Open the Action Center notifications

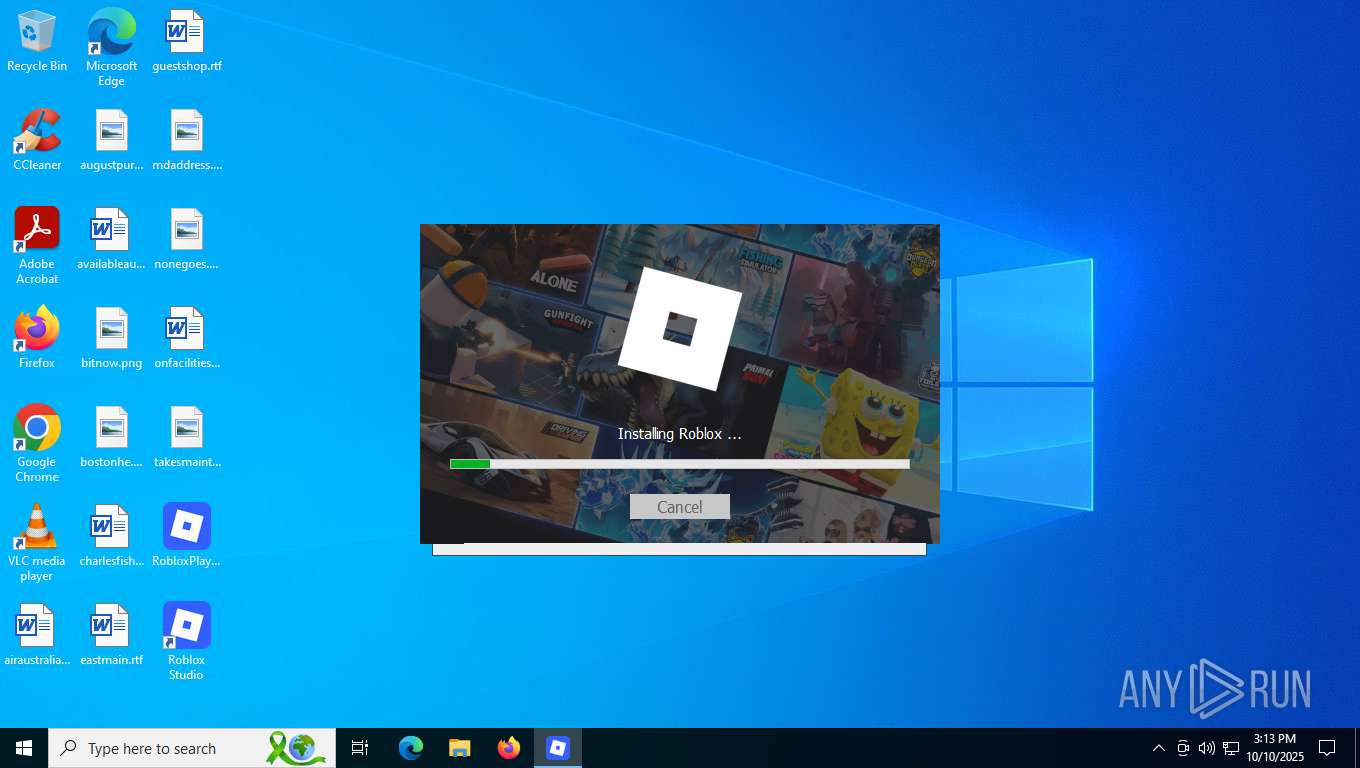coord(1328,748)
